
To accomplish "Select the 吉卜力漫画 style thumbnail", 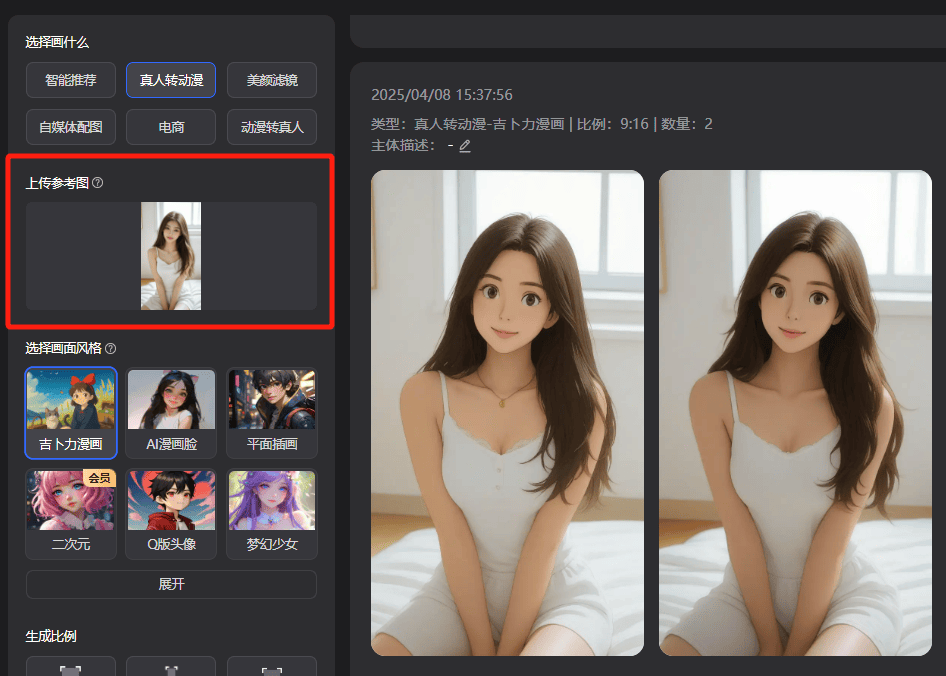I will pyautogui.click(x=71, y=412).
